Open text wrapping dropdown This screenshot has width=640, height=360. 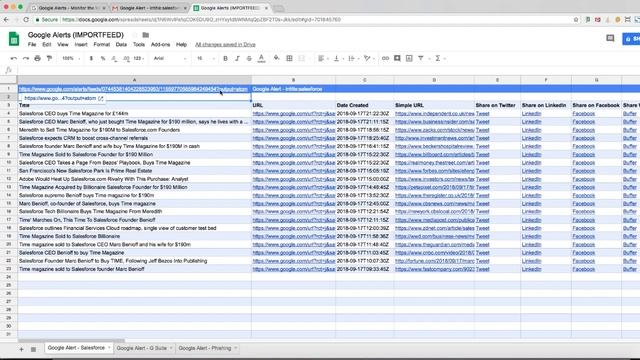353,58
